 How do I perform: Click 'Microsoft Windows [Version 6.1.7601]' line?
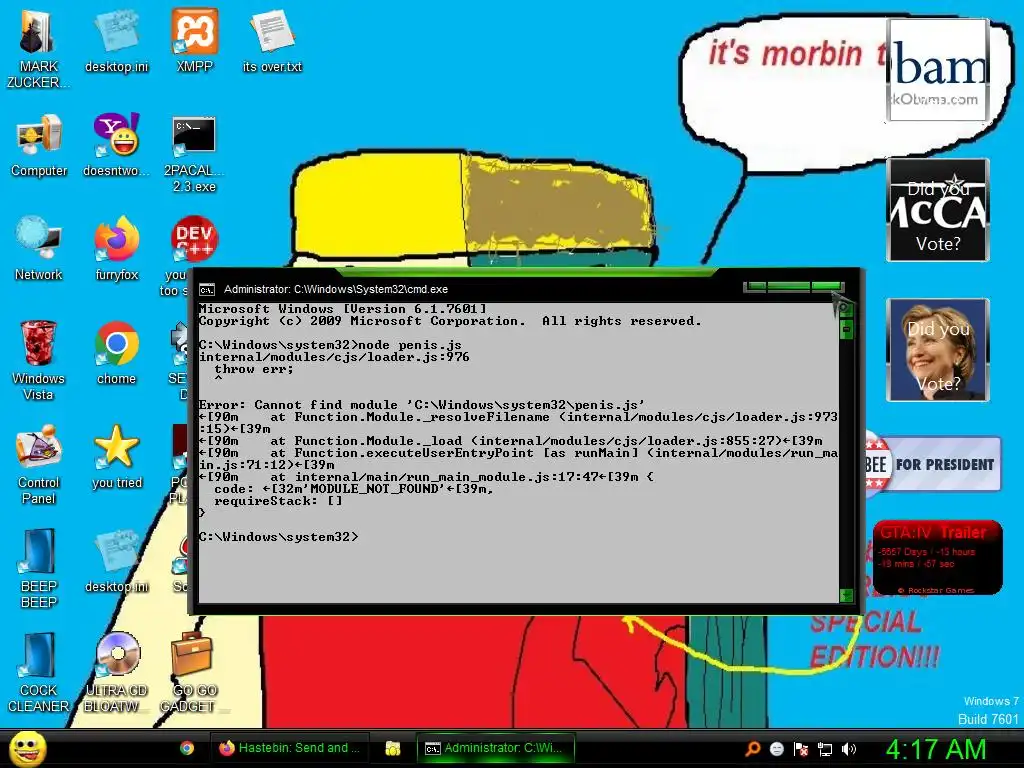[342, 308]
